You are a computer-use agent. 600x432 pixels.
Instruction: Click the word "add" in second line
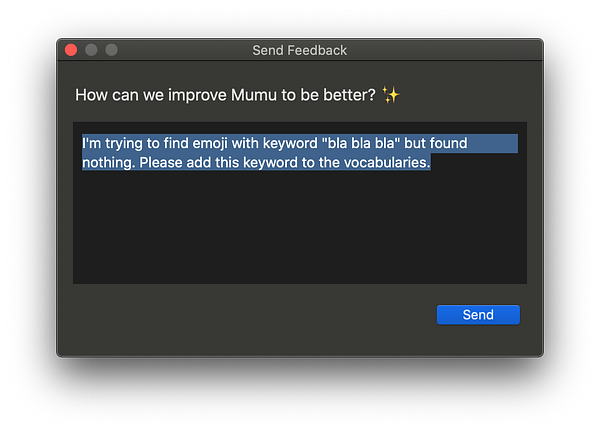(x=206, y=163)
